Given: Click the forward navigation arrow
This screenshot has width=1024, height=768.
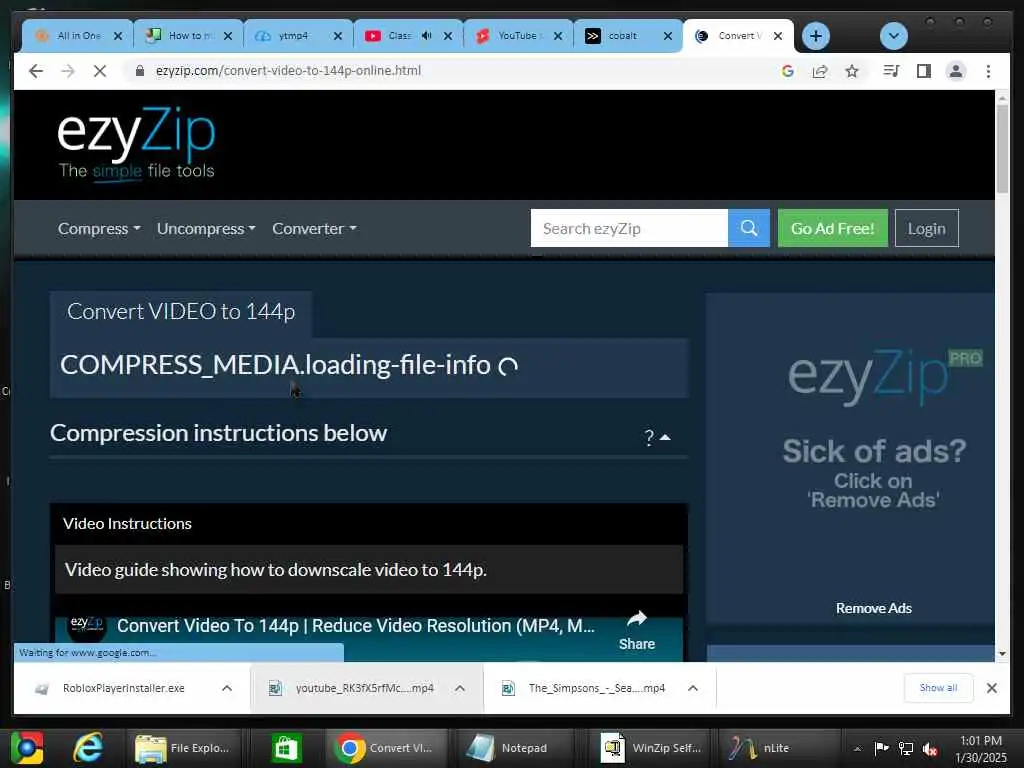Looking at the screenshot, I should coord(68,71).
